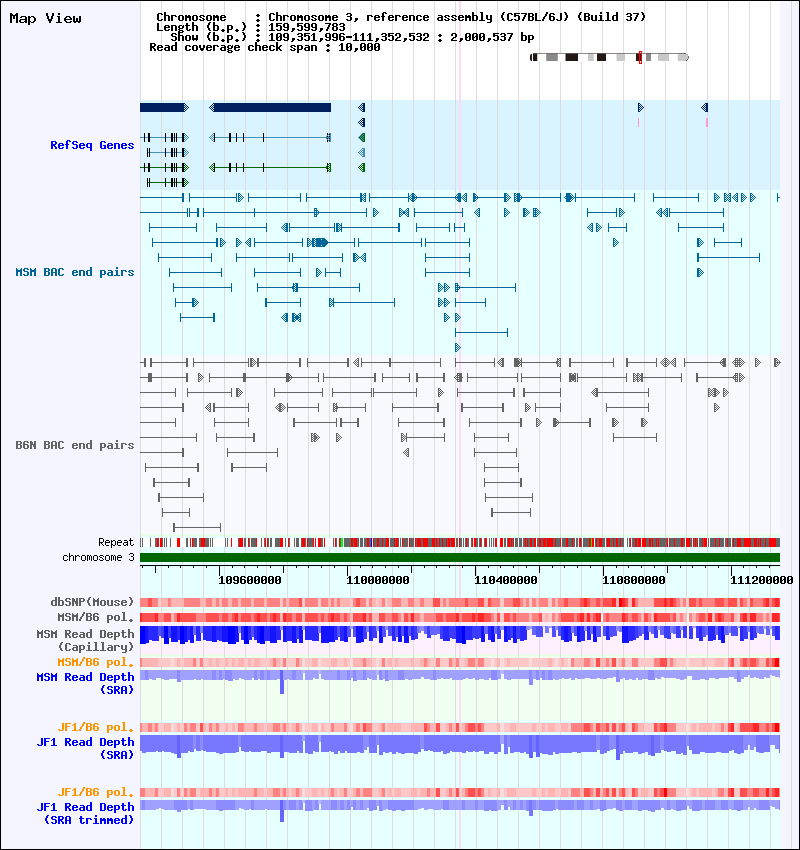Click the red and gray Repeat track bar
The width and height of the screenshot is (800, 850).
[x=460, y=542]
